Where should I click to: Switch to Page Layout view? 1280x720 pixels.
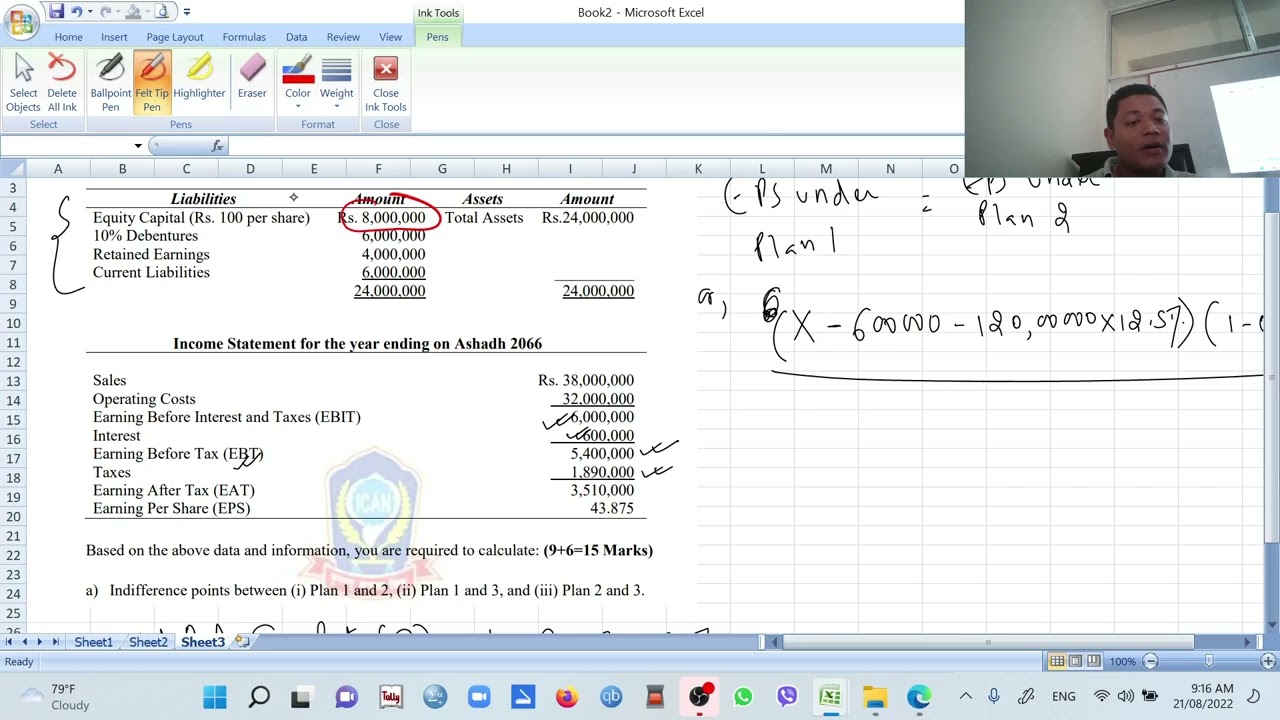pos(1075,661)
